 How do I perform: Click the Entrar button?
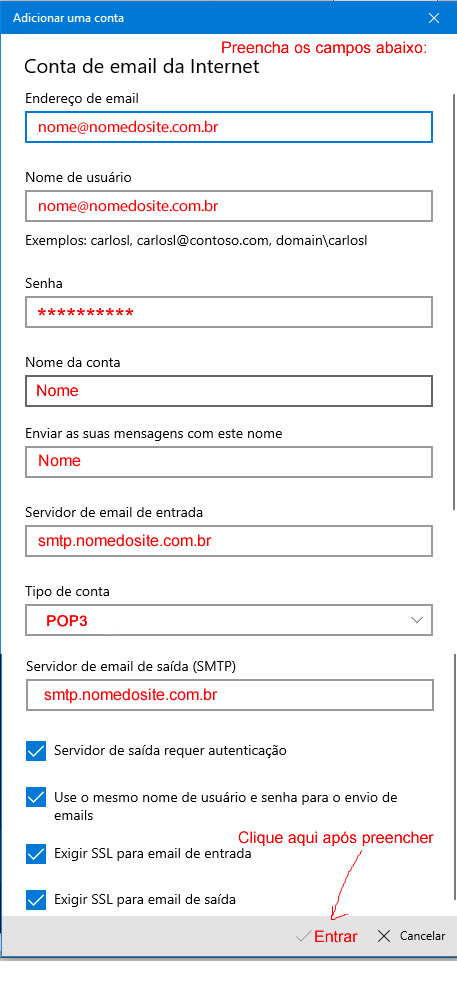327,937
